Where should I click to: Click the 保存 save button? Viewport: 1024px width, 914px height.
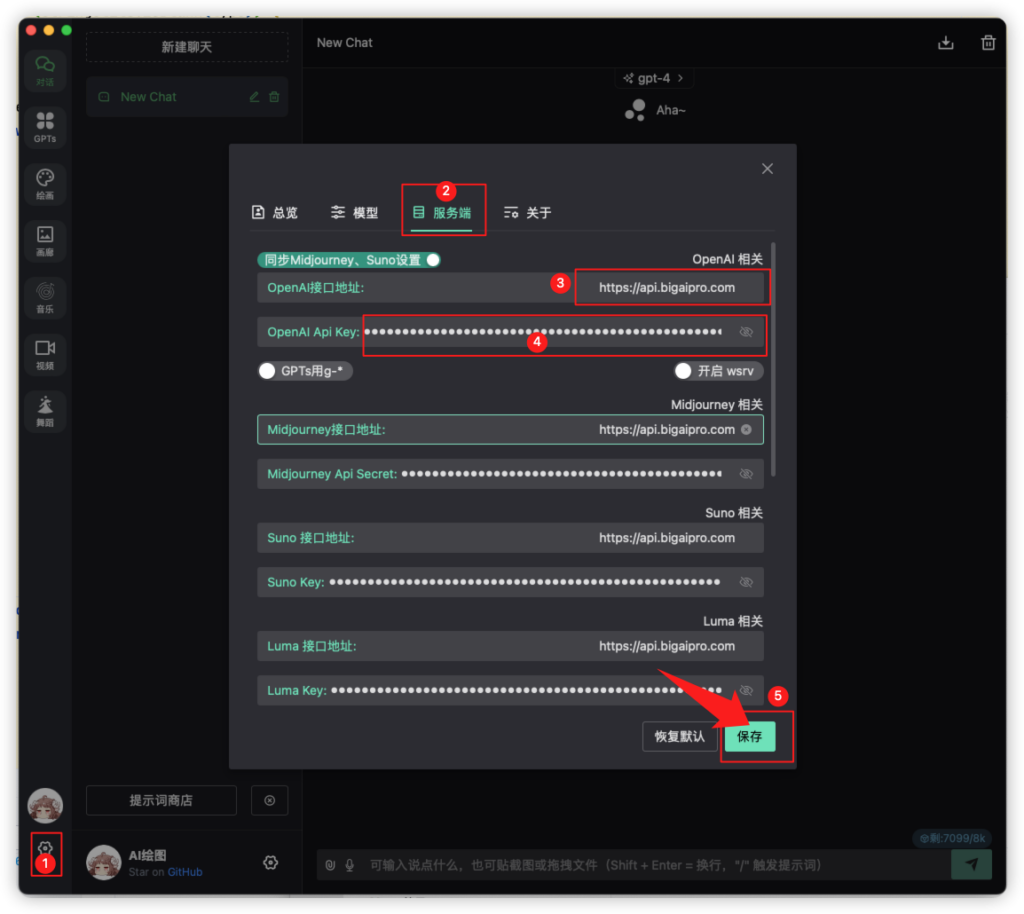tap(750, 736)
